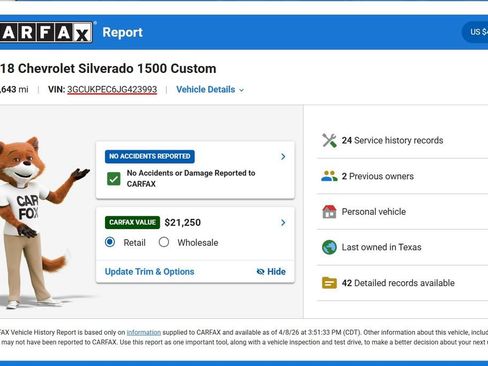Screen dimensions: 488x366
Task: Open the CARFAX Value chevron
Action: click(x=283, y=222)
